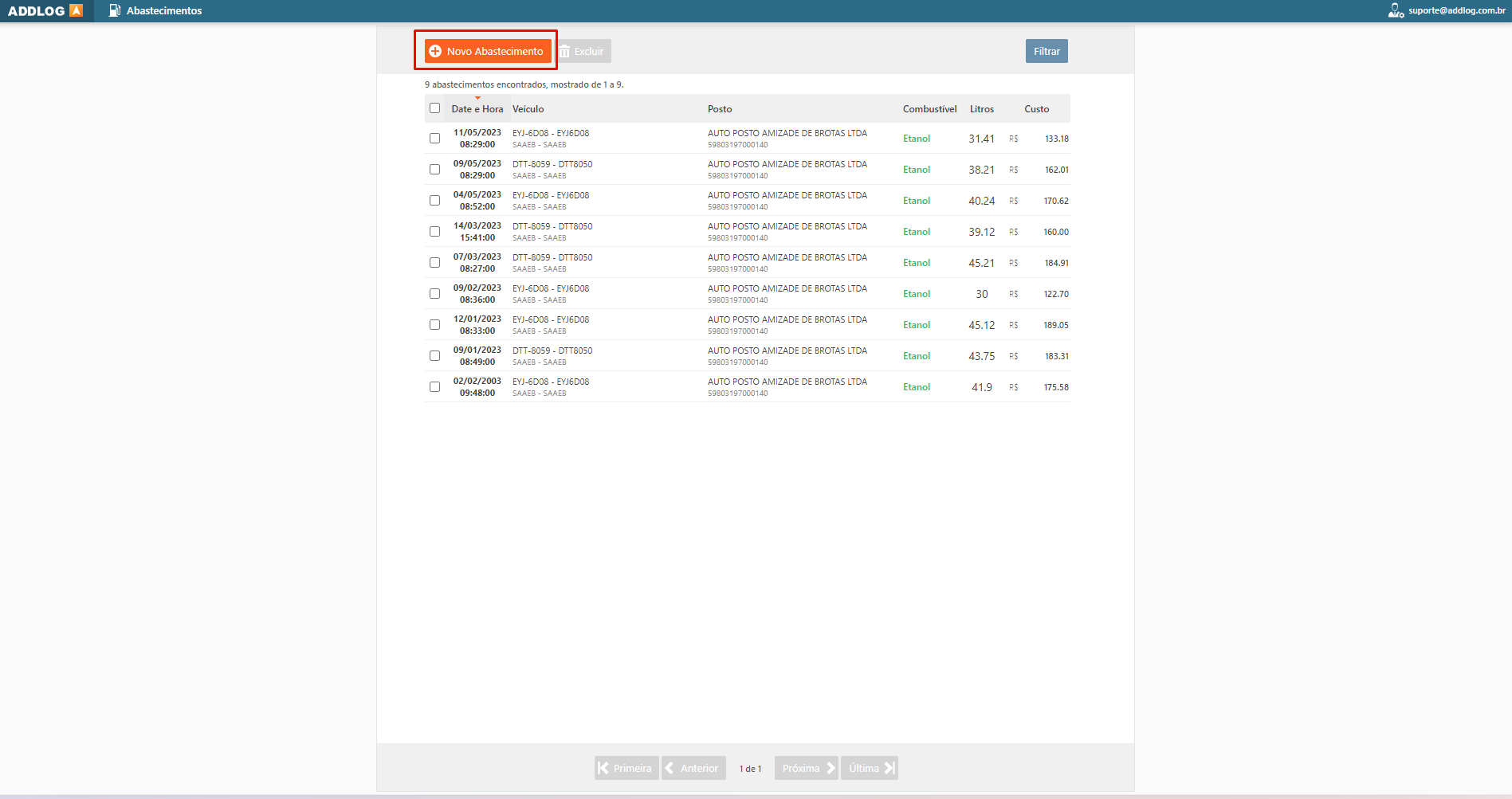Toggle the select-all checkbox in table header

tap(434, 108)
